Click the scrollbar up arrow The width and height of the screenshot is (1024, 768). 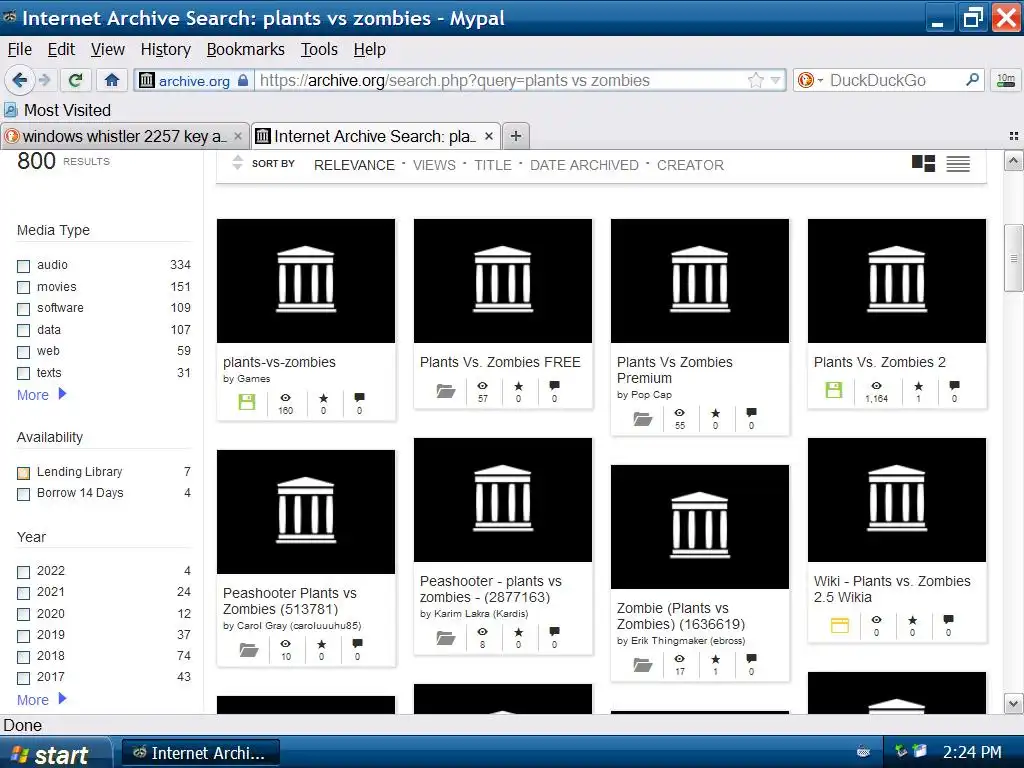click(x=1013, y=160)
